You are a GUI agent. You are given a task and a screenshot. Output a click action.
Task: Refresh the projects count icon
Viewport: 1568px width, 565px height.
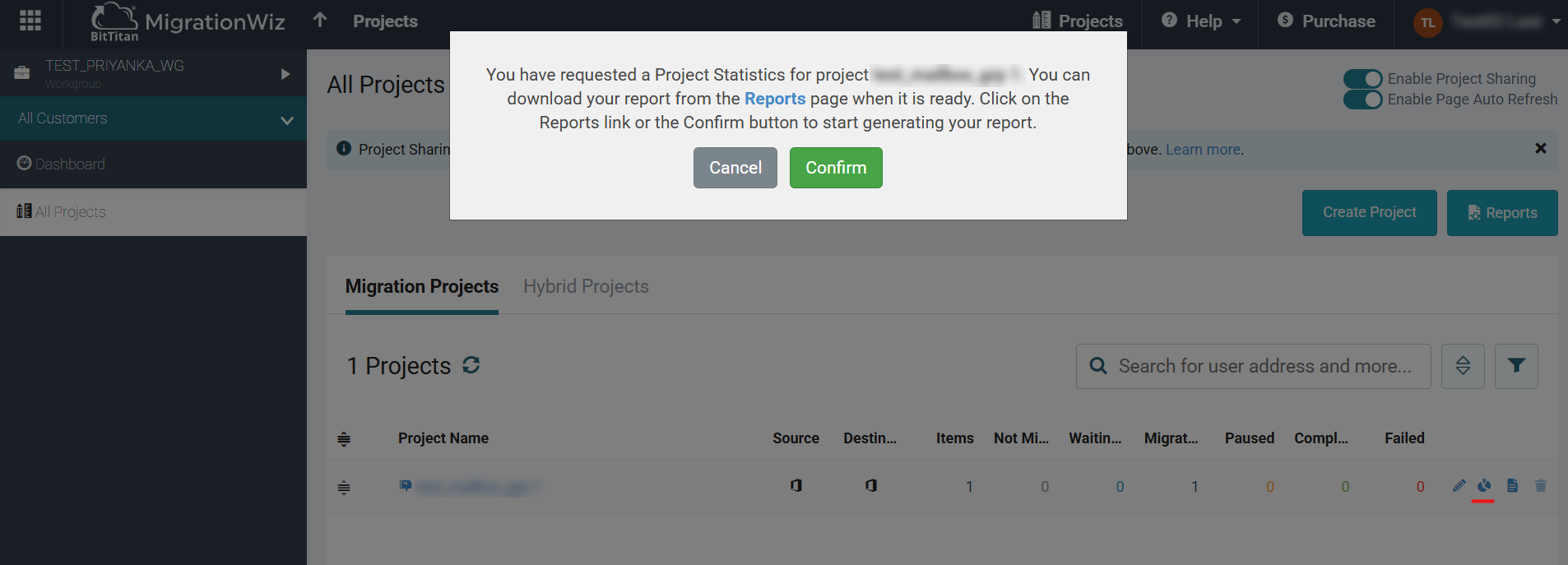coord(471,365)
